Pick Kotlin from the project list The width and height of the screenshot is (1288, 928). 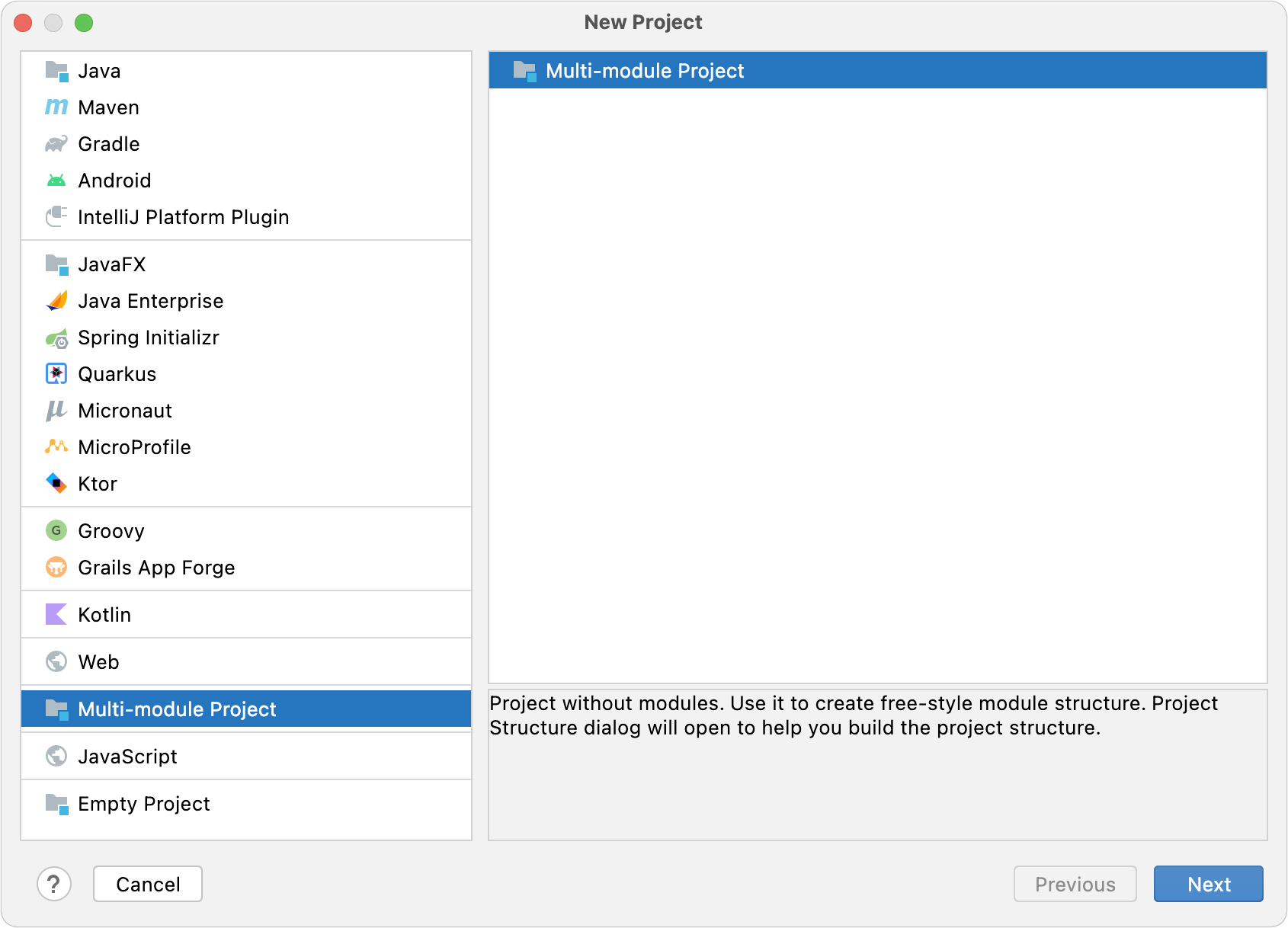(x=246, y=615)
